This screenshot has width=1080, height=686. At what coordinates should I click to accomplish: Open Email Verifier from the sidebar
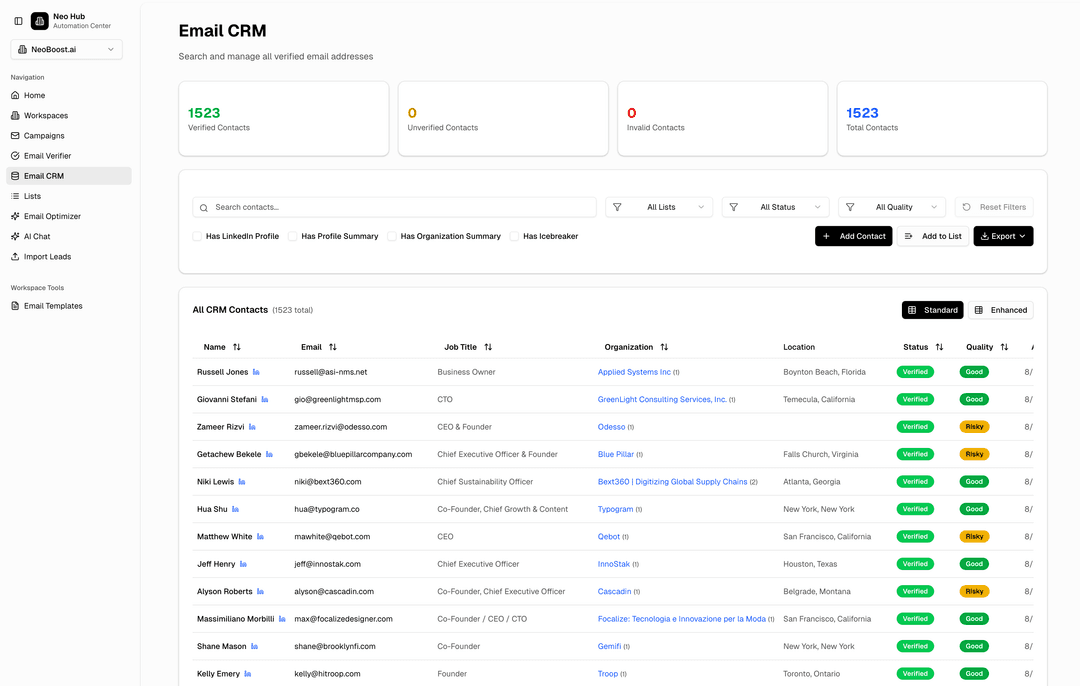coord(47,155)
